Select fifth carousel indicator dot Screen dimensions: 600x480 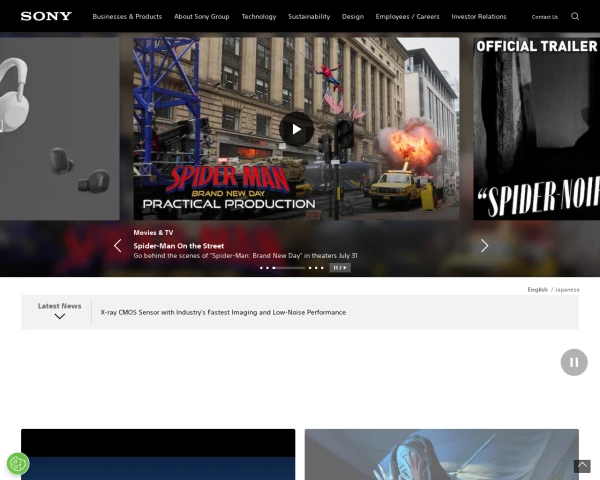(x=316, y=268)
